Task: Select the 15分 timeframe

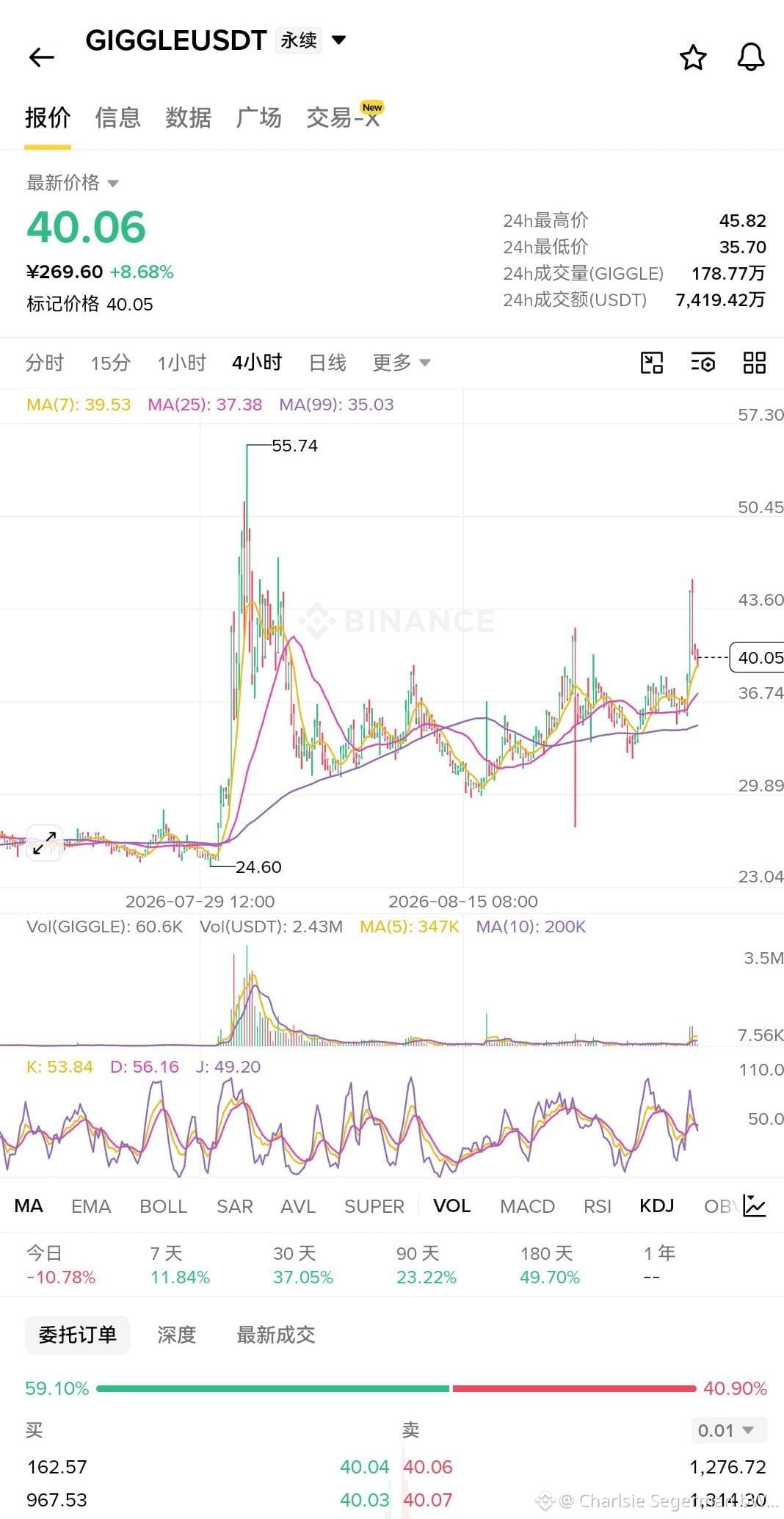Action: pyautogui.click(x=111, y=363)
